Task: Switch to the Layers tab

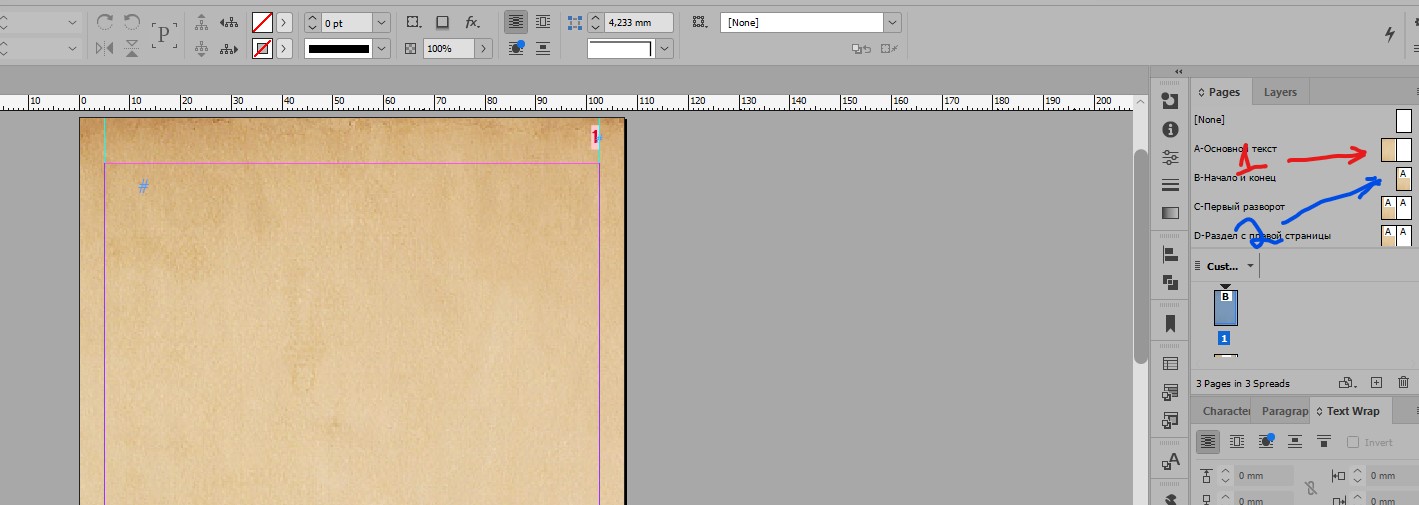Action: point(1280,92)
